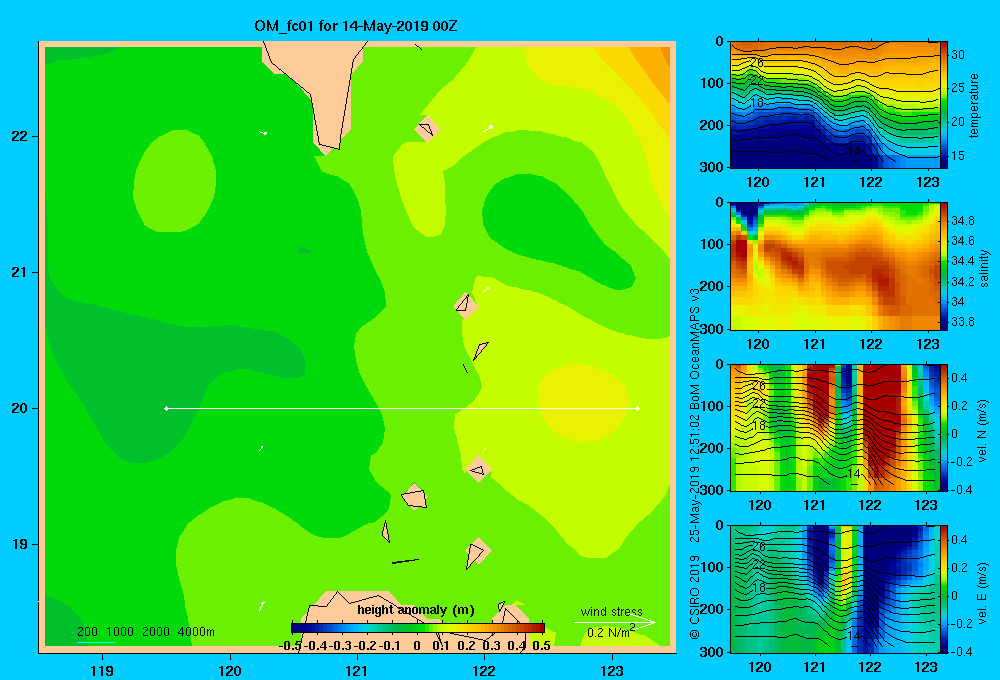Click the "wind stress" label
The width and height of the screenshot is (1000, 680).
coord(611,611)
